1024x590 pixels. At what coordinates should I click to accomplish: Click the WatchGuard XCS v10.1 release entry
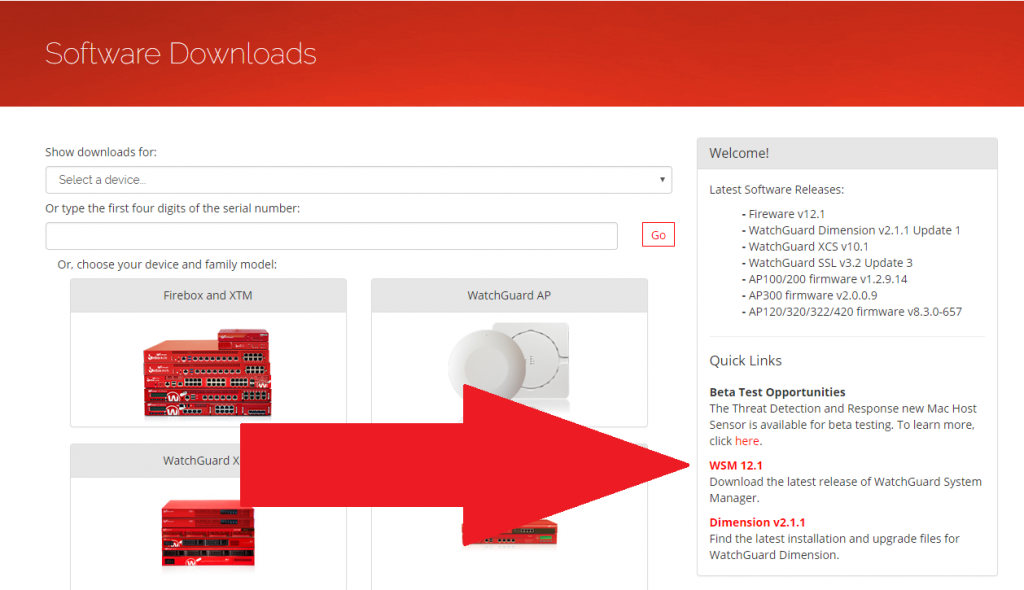pos(808,247)
